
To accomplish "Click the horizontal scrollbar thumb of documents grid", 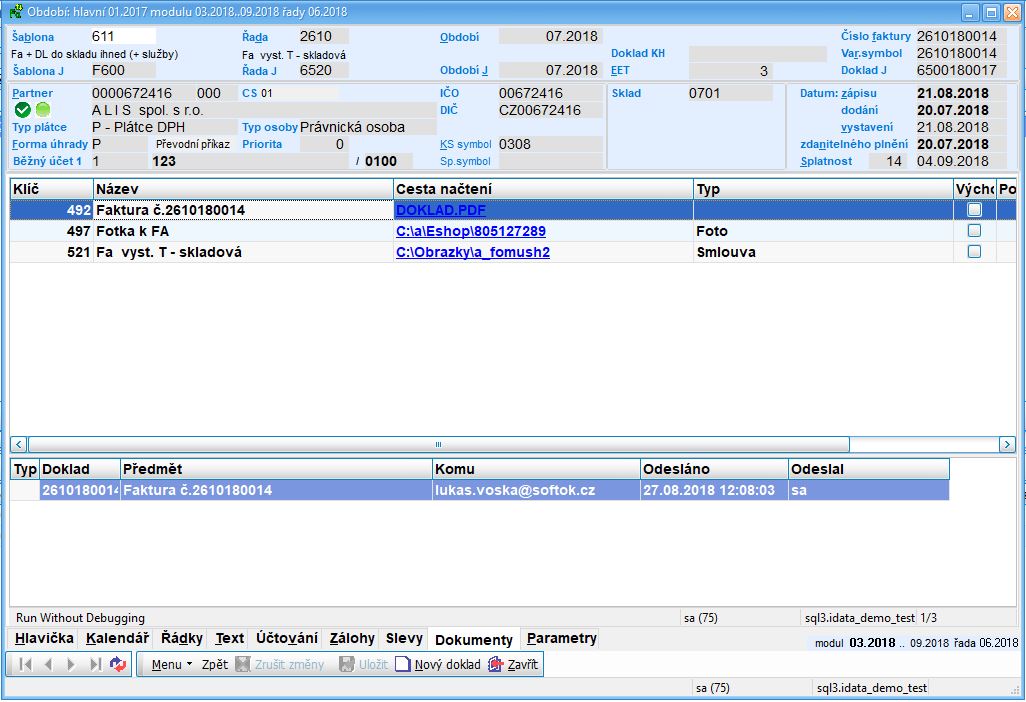I will [x=438, y=444].
